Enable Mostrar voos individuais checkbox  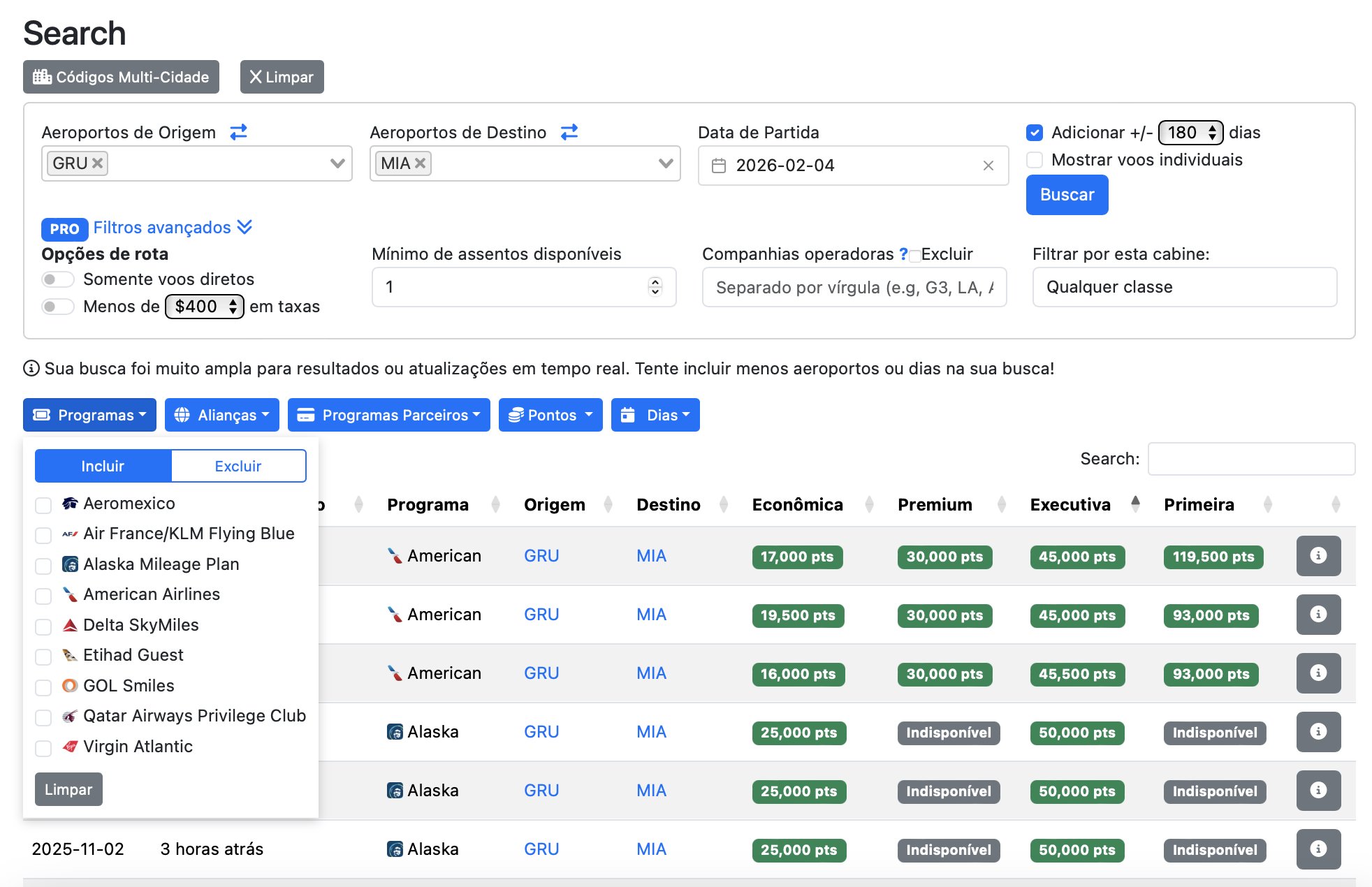pyautogui.click(x=1035, y=160)
